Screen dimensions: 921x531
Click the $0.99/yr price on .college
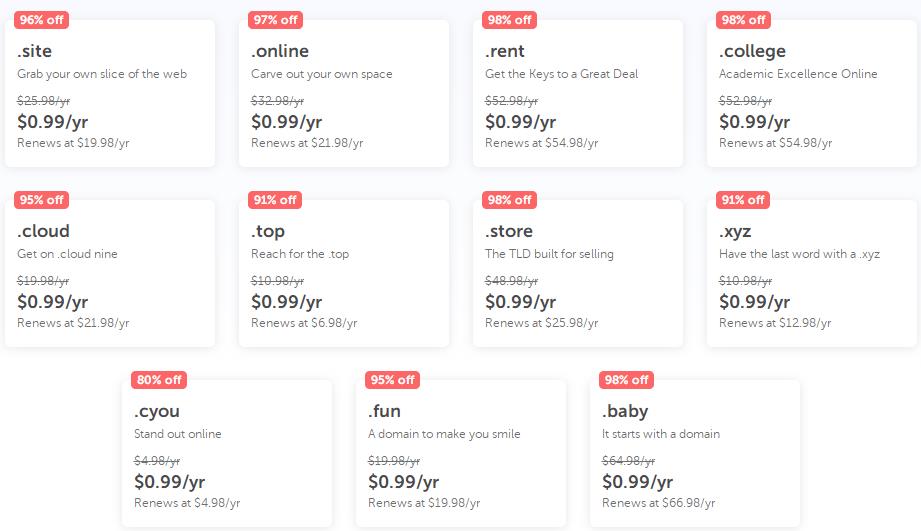[x=754, y=122]
